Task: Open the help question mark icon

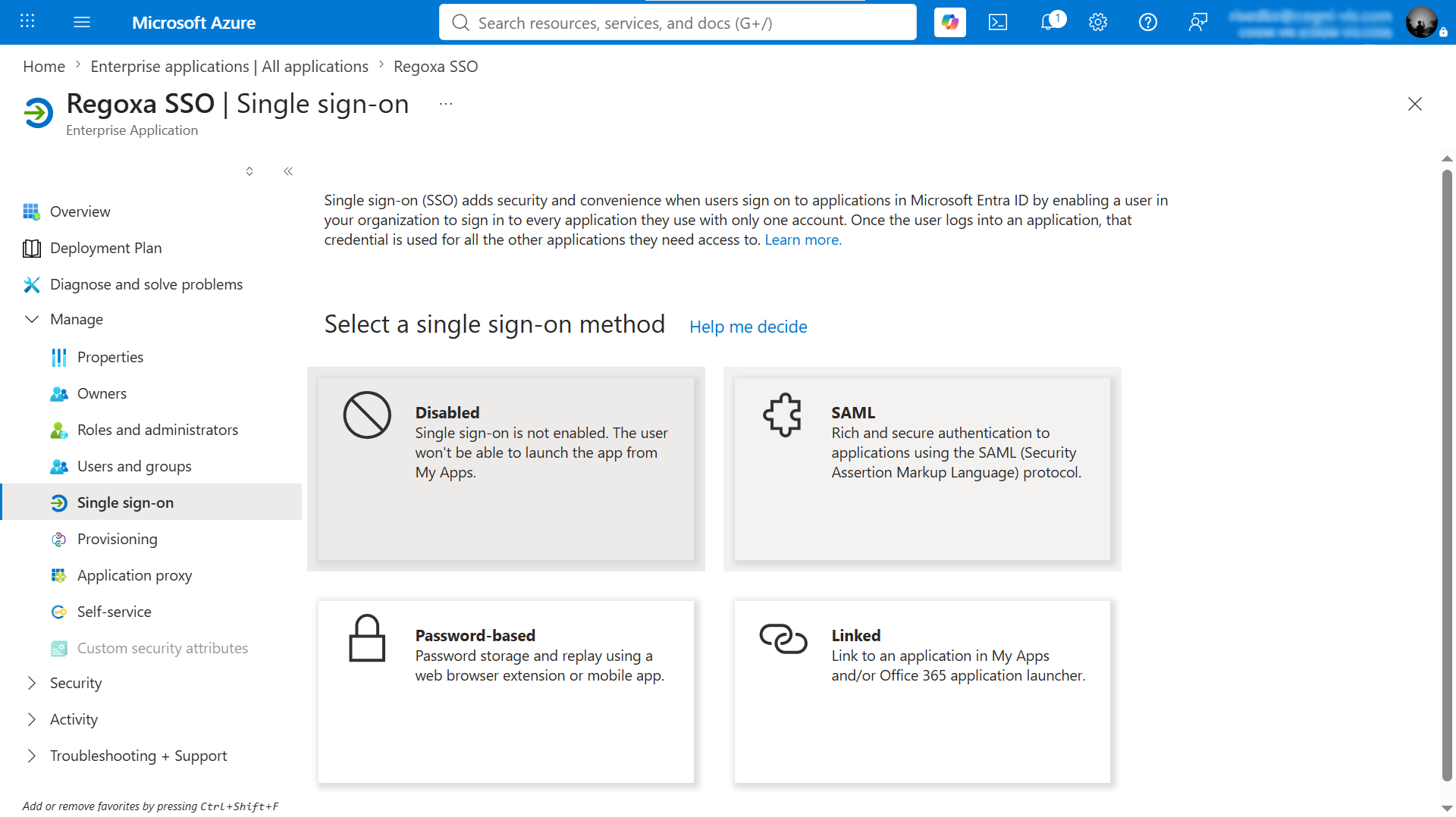Action: point(1148,22)
